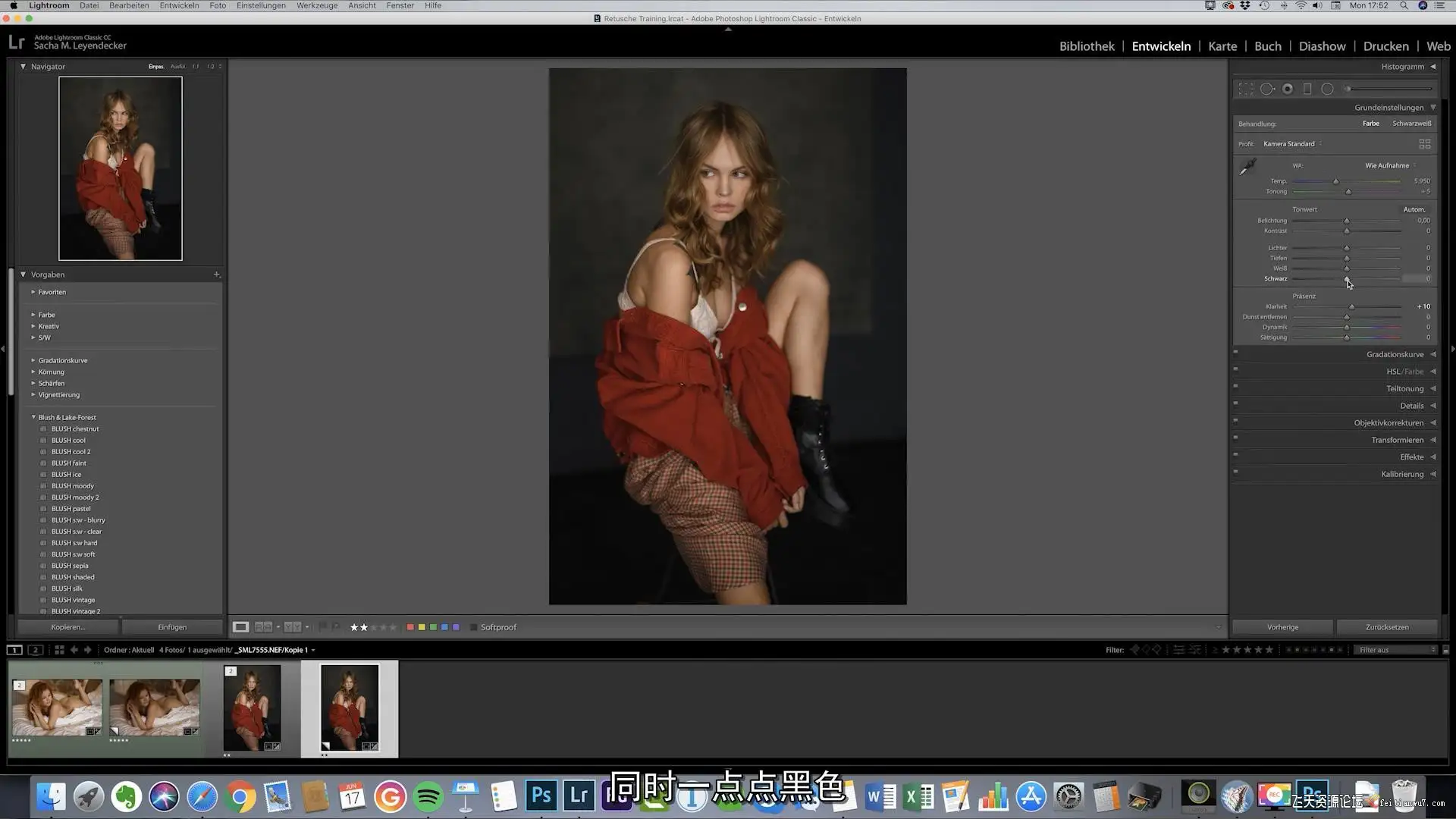Open the Werkzeuge menu
1456x819 pixels.
point(317,5)
